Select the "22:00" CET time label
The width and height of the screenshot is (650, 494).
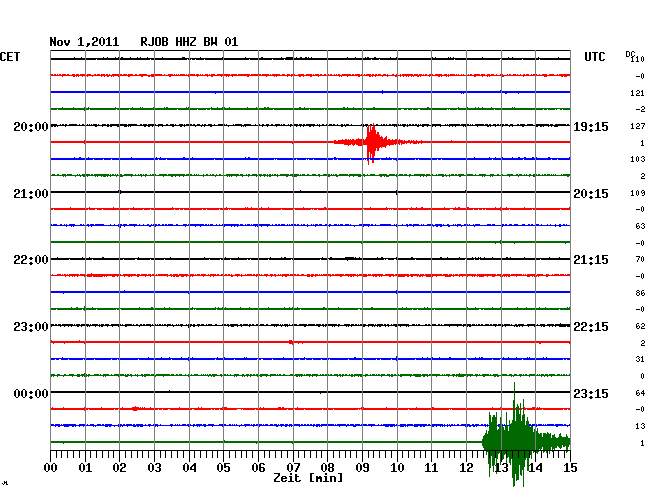[31, 260]
